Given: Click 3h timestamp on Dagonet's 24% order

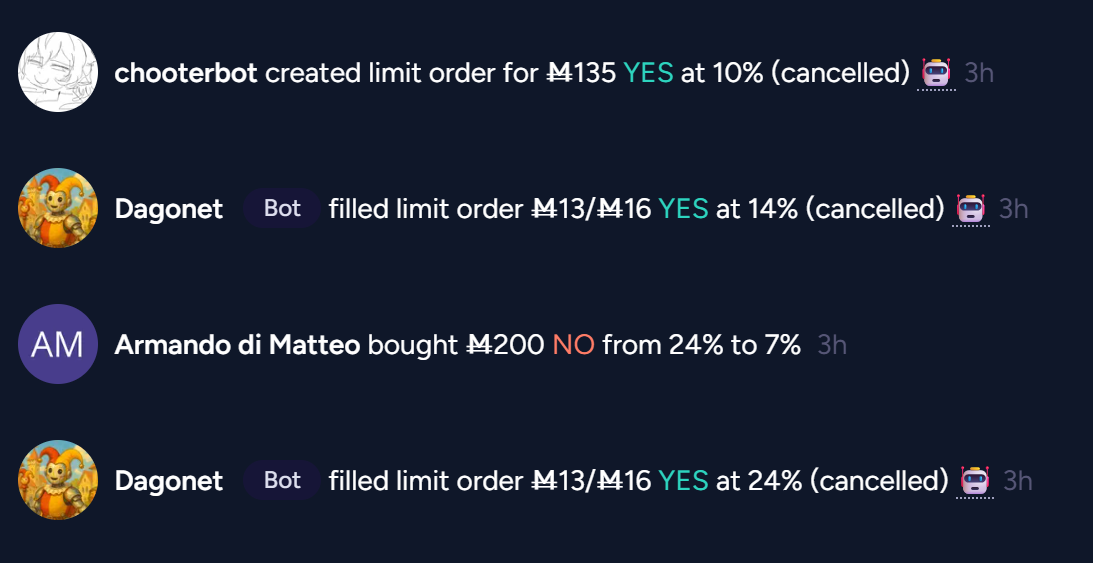Looking at the screenshot, I should point(1018,481).
